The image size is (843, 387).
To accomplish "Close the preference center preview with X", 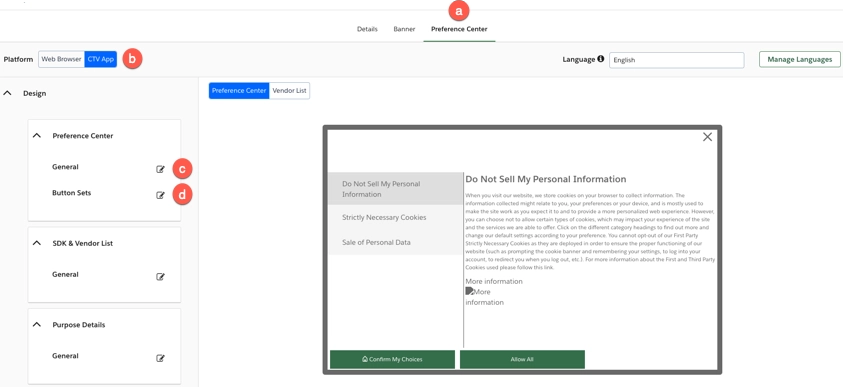I will 708,137.
